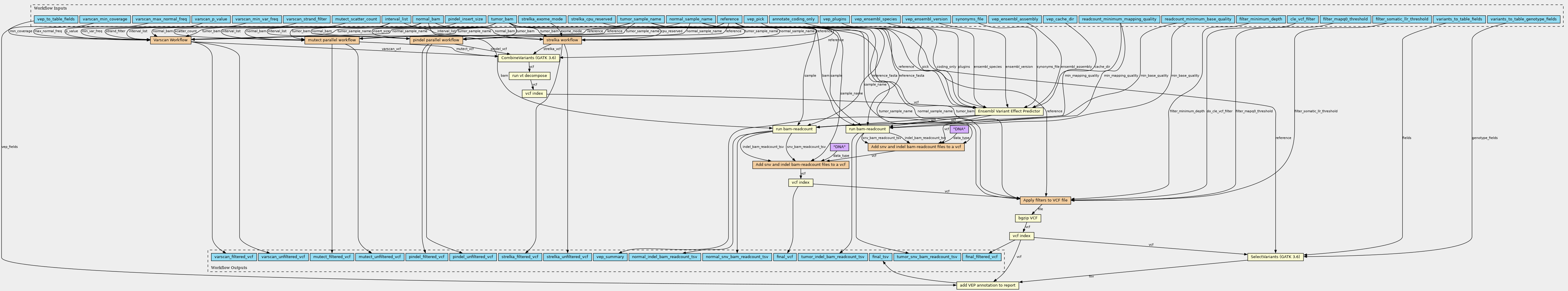This screenshot has height=291, width=1568.
Task: Click the varscan_unfiltered_vcf output node
Action: point(283,257)
